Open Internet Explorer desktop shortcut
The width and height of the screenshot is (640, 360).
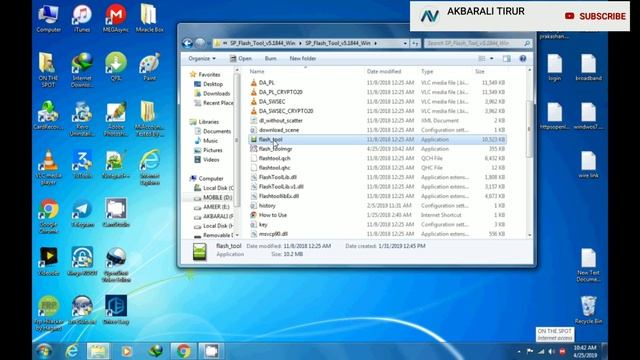point(150,167)
